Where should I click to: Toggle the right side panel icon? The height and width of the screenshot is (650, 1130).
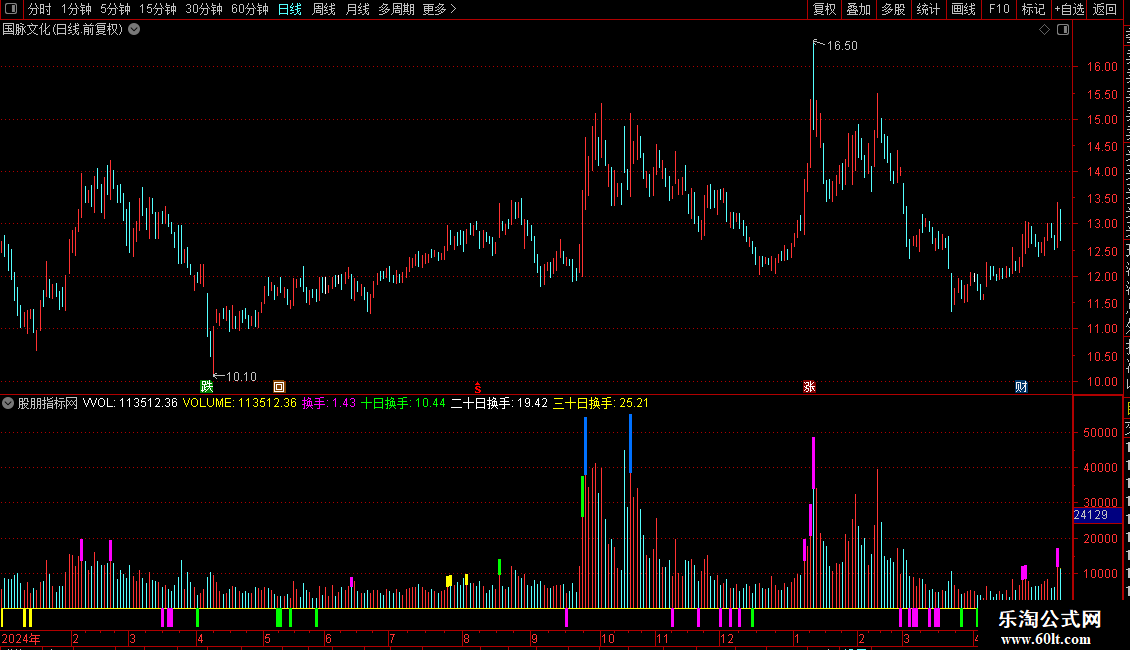pos(1063,30)
